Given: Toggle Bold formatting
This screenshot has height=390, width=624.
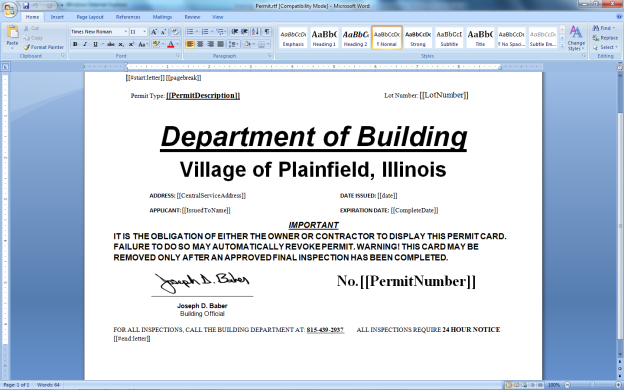Looking at the screenshot, I should [x=75, y=44].
